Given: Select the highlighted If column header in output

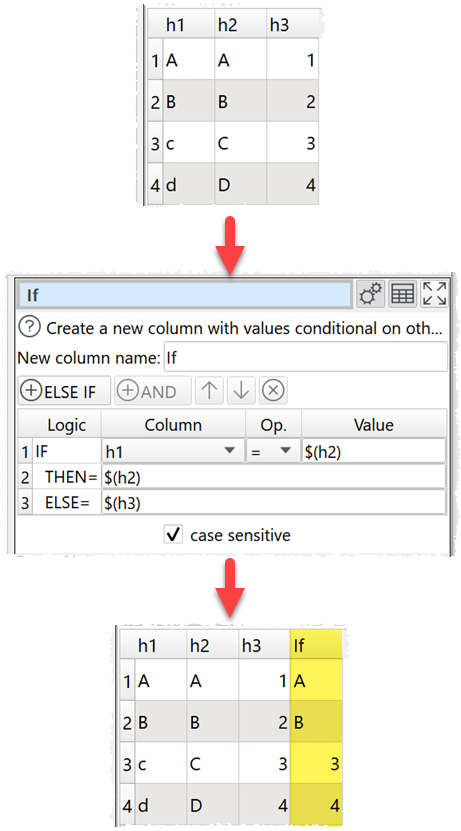Looking at the screenshot, I should point(316,645).
